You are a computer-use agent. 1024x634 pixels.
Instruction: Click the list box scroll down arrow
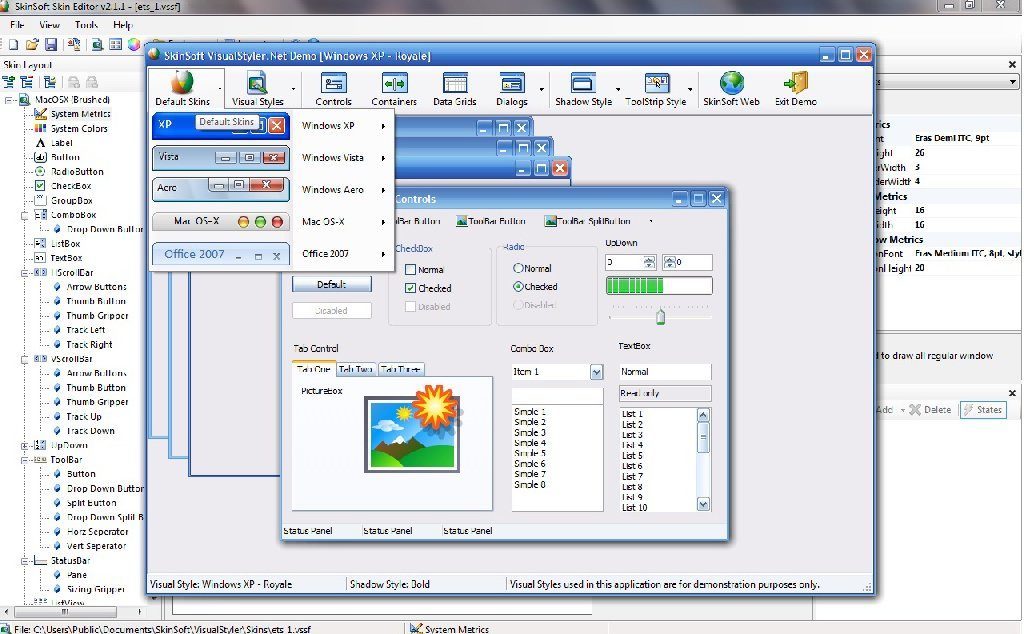point(703,504)
